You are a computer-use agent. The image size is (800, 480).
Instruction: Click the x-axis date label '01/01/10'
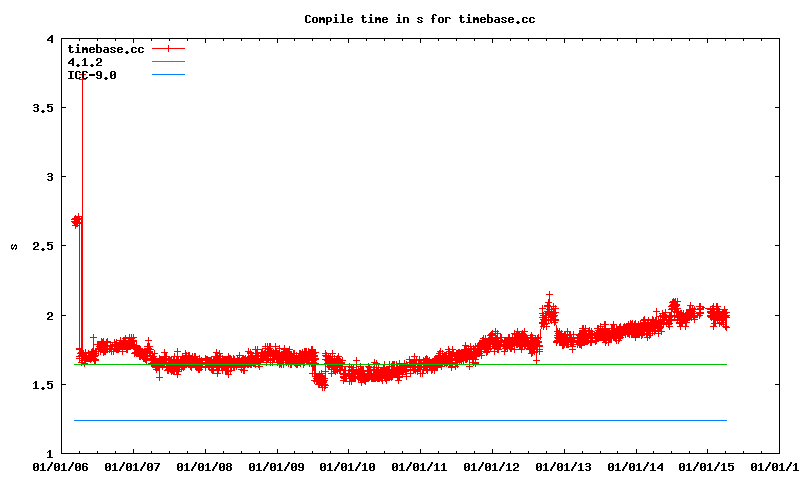coord(348,466)
